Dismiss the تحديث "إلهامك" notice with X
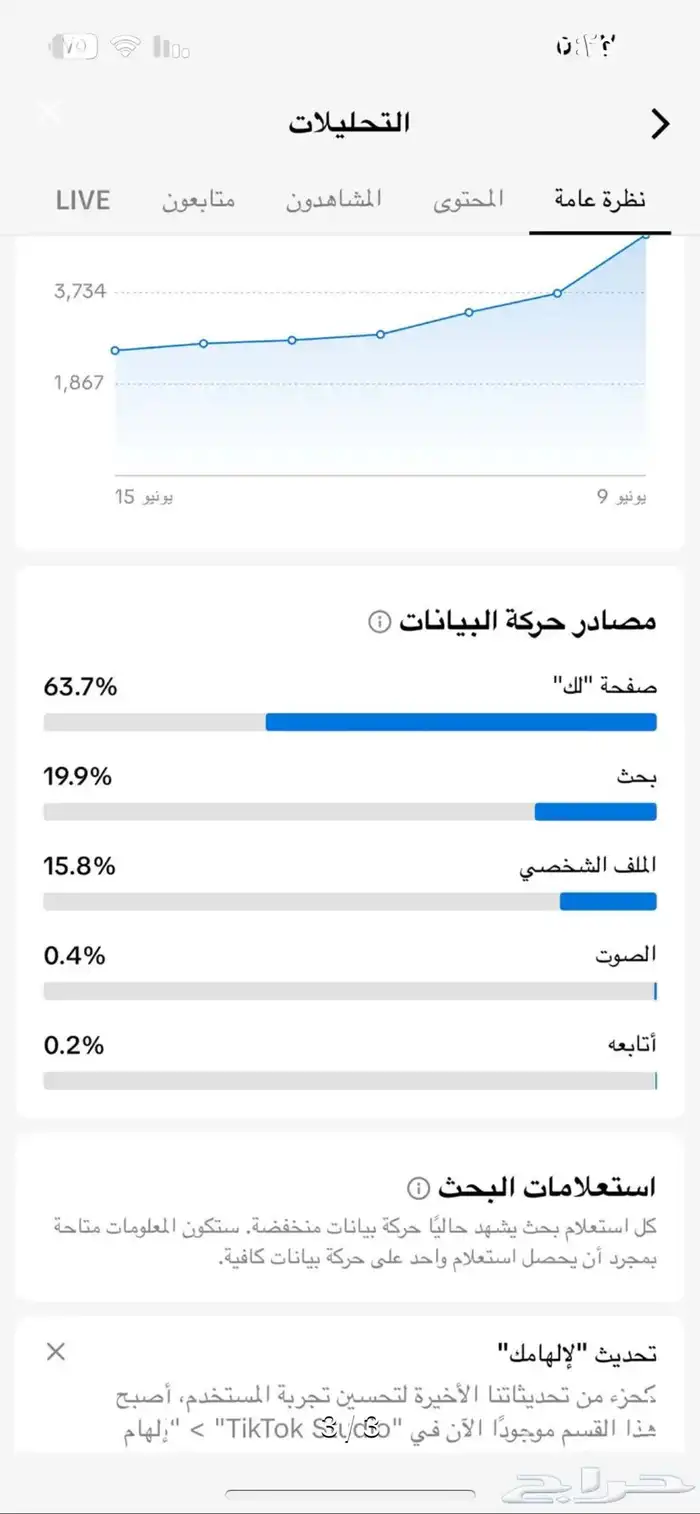The height and width of the screenshot is (1514, 700). 56,1352
